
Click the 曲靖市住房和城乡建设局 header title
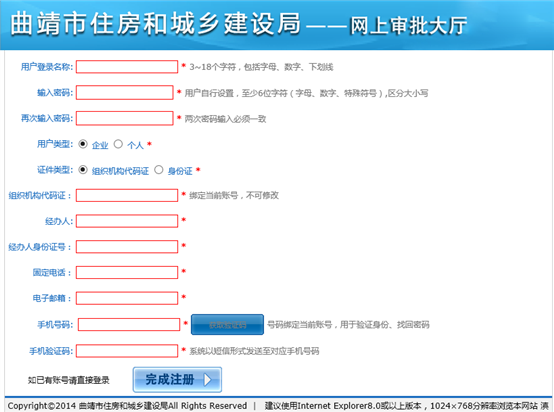pos(155,24)
